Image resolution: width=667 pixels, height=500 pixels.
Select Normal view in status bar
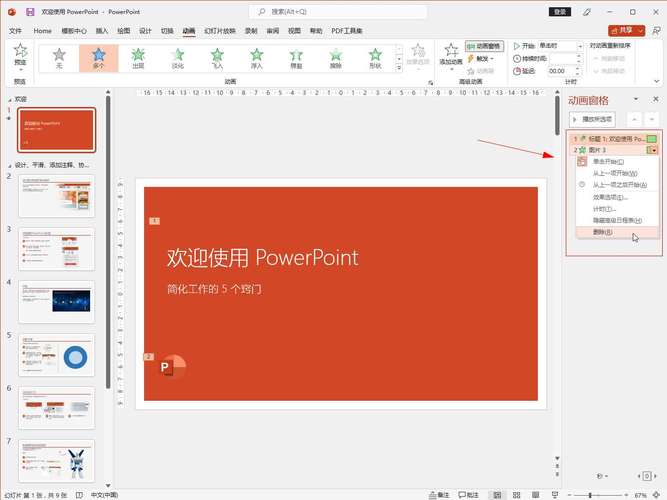point(497,495)
